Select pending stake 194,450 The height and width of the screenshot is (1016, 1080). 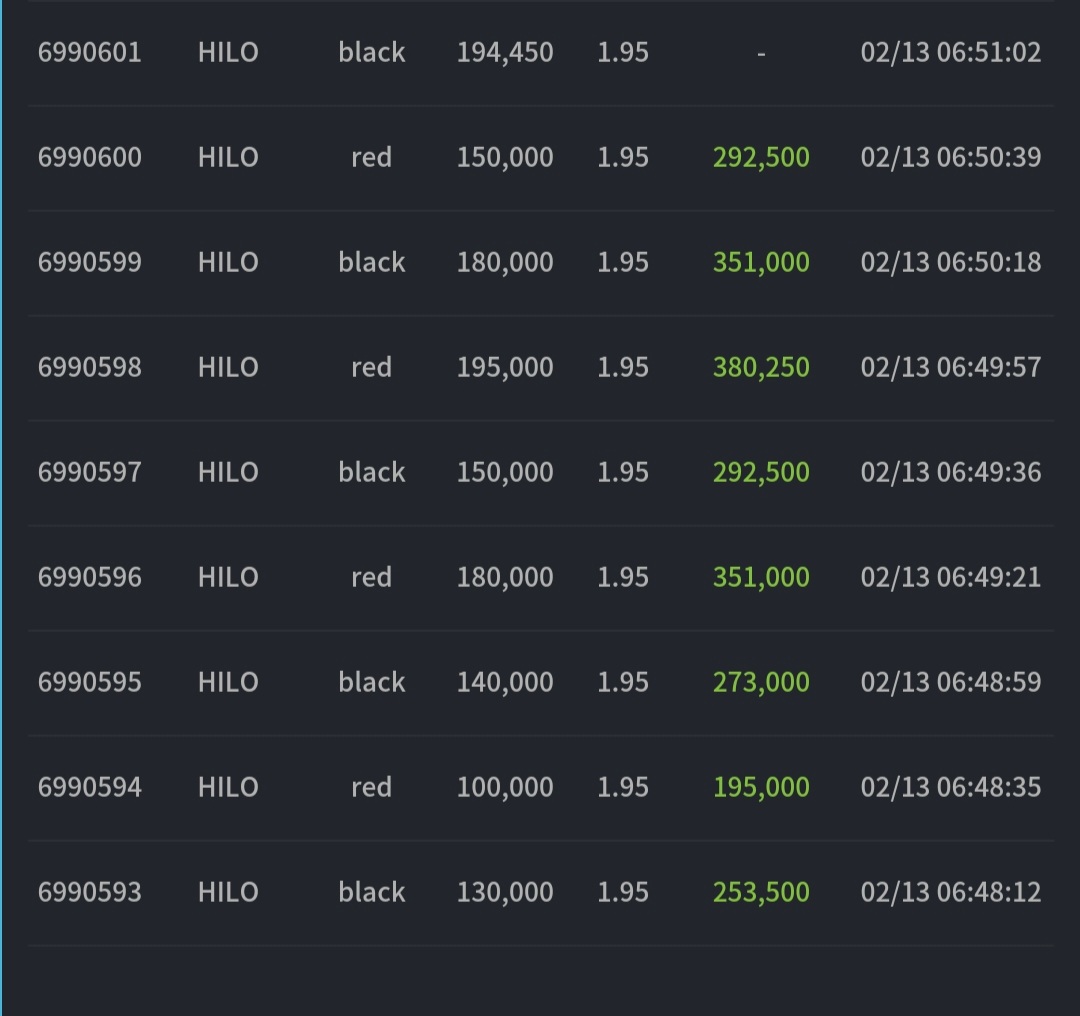point(505,53)
